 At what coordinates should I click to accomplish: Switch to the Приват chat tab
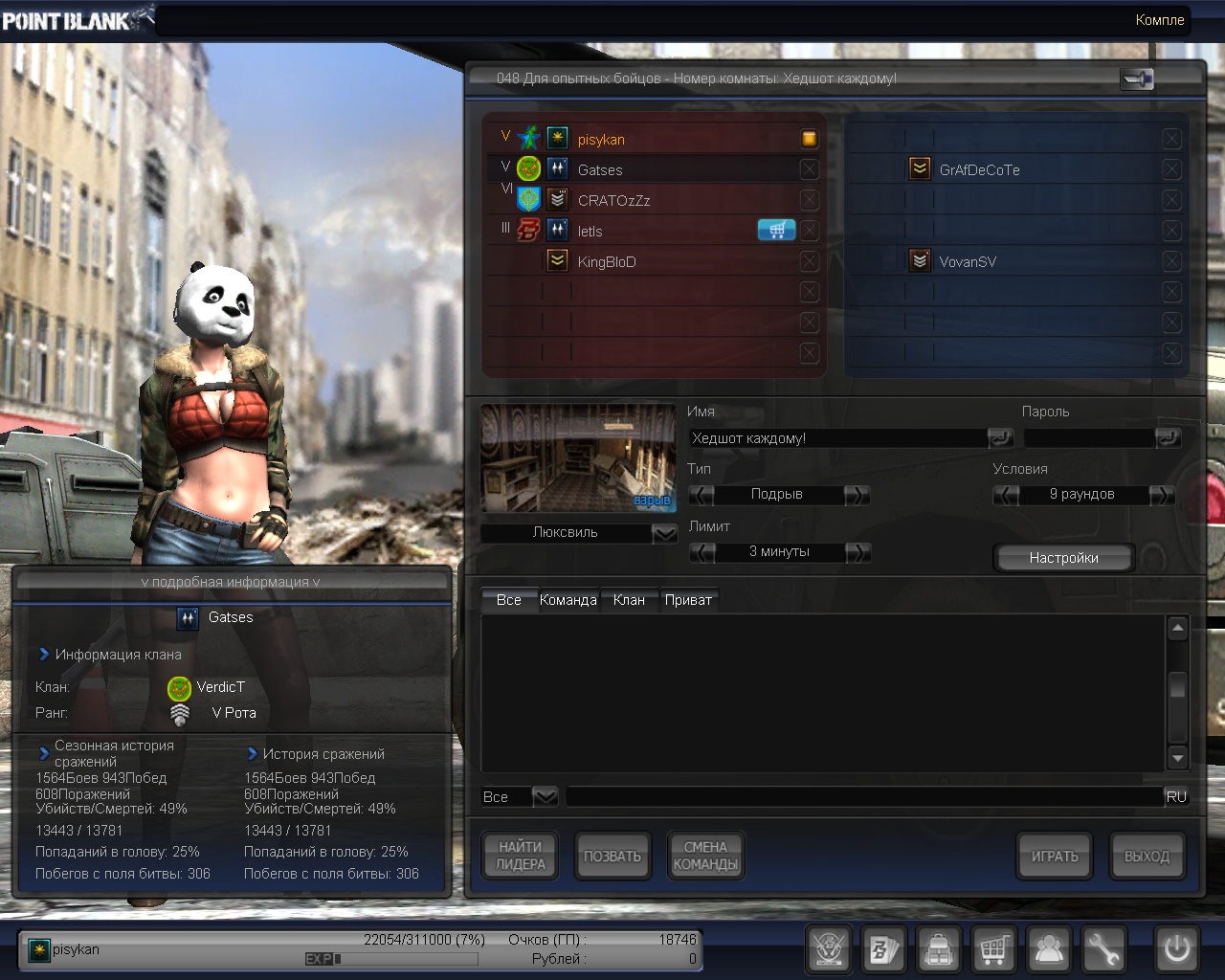pos(688,600)
